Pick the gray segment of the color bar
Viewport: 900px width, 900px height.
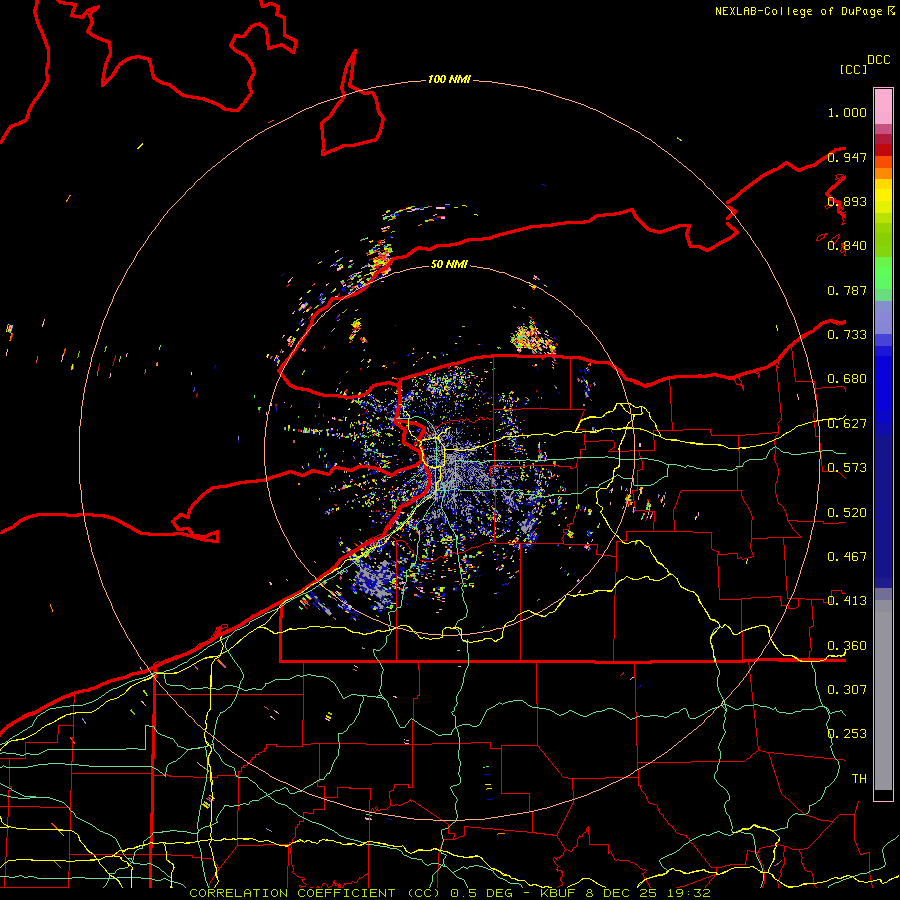883,695
